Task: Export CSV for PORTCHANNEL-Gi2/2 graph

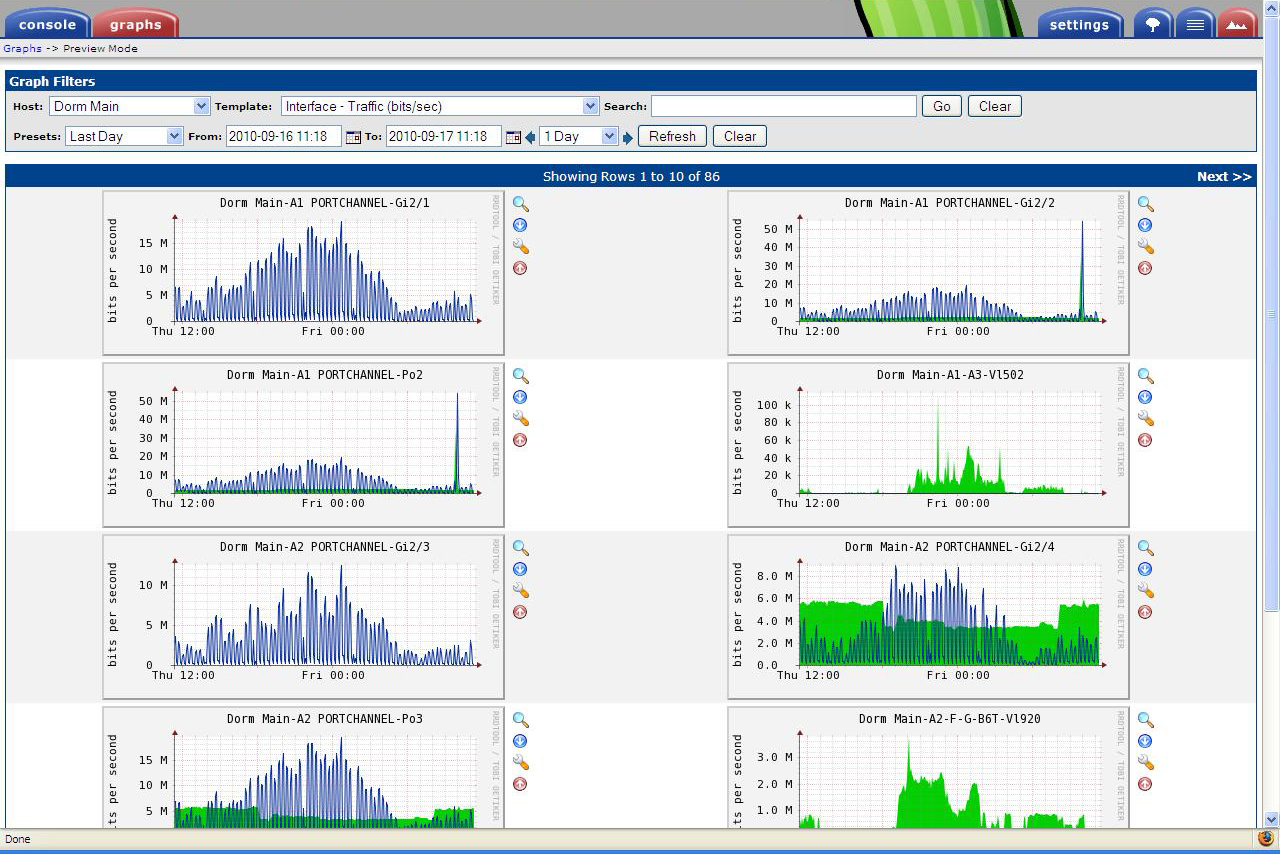Action: 1145,225
